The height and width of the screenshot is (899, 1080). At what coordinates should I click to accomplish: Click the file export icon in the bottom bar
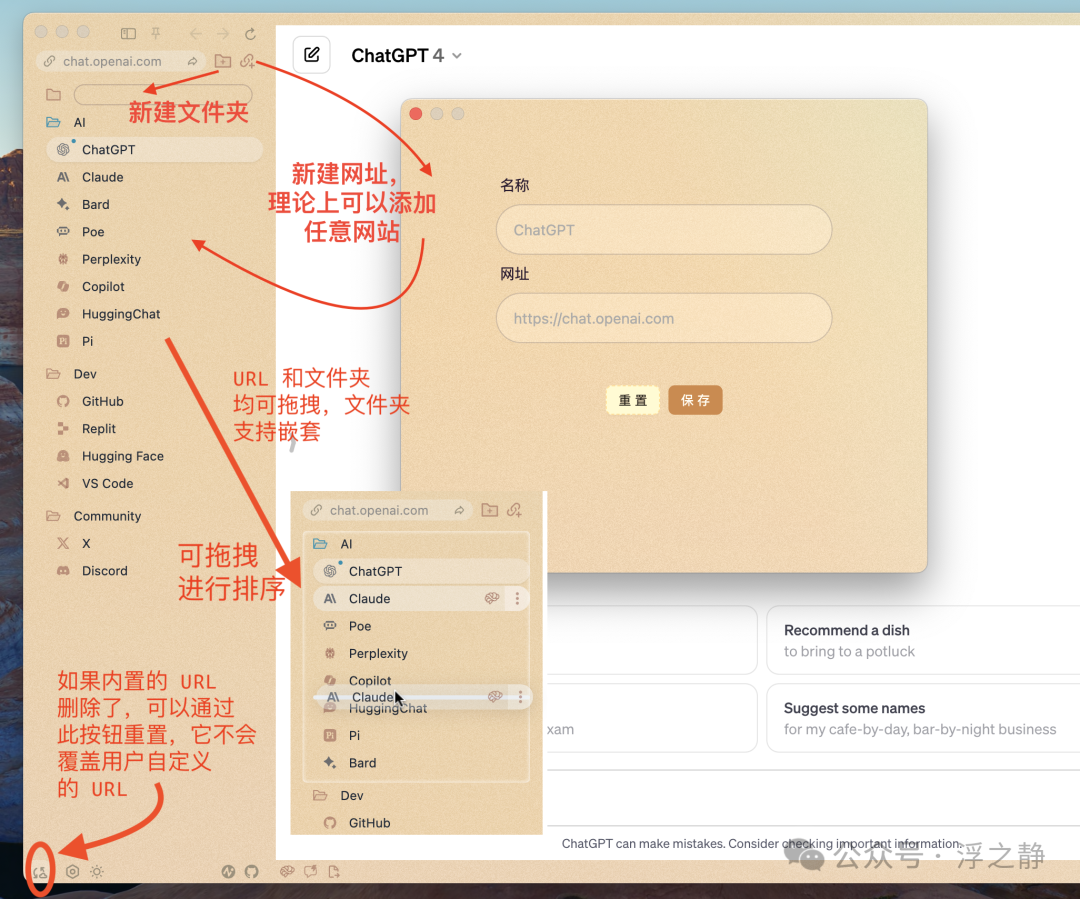click(x=334, y=871)
